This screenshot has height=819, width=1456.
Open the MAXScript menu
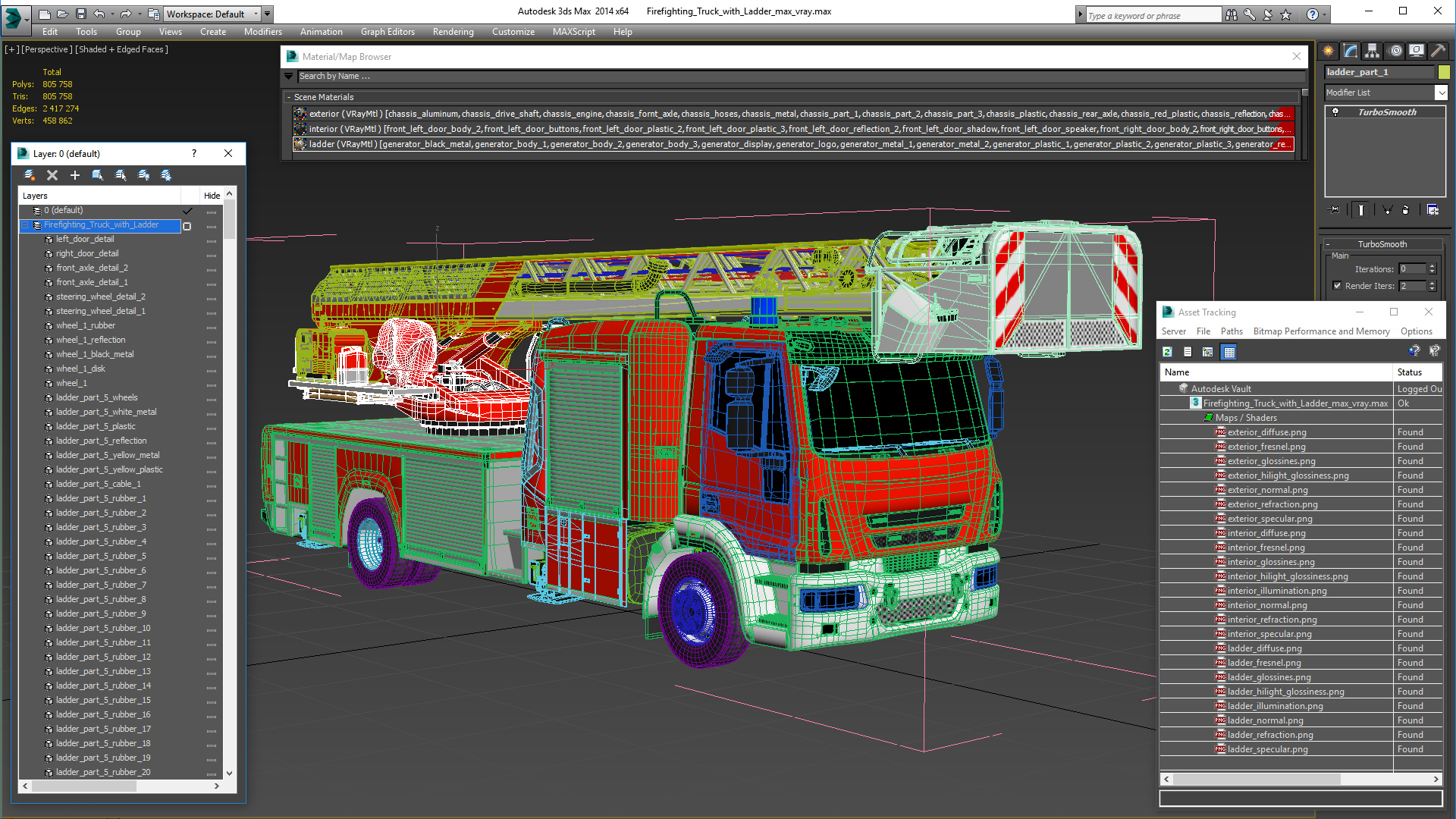(x=574, y=32)
